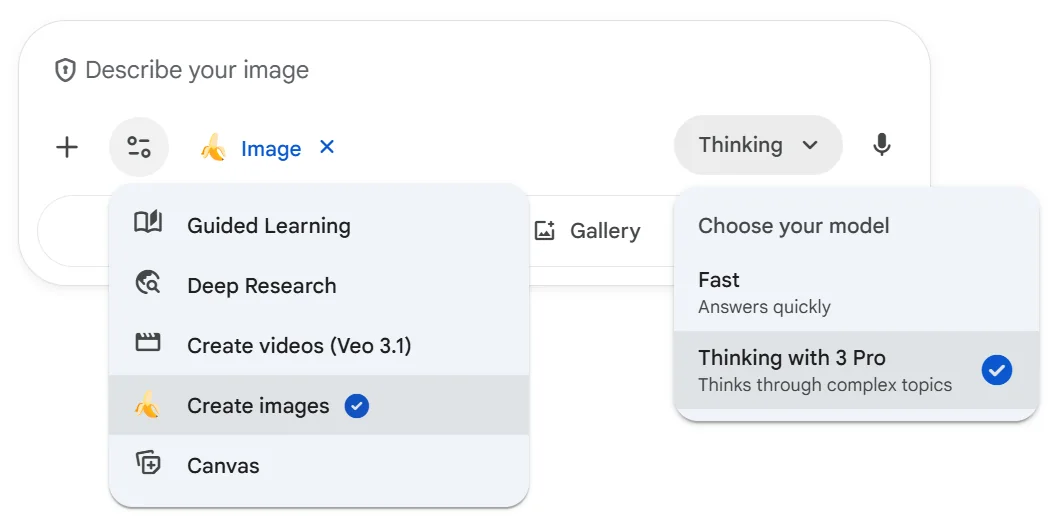
Task: Click the banana icon in Create images row
Action: click(147, 405)
